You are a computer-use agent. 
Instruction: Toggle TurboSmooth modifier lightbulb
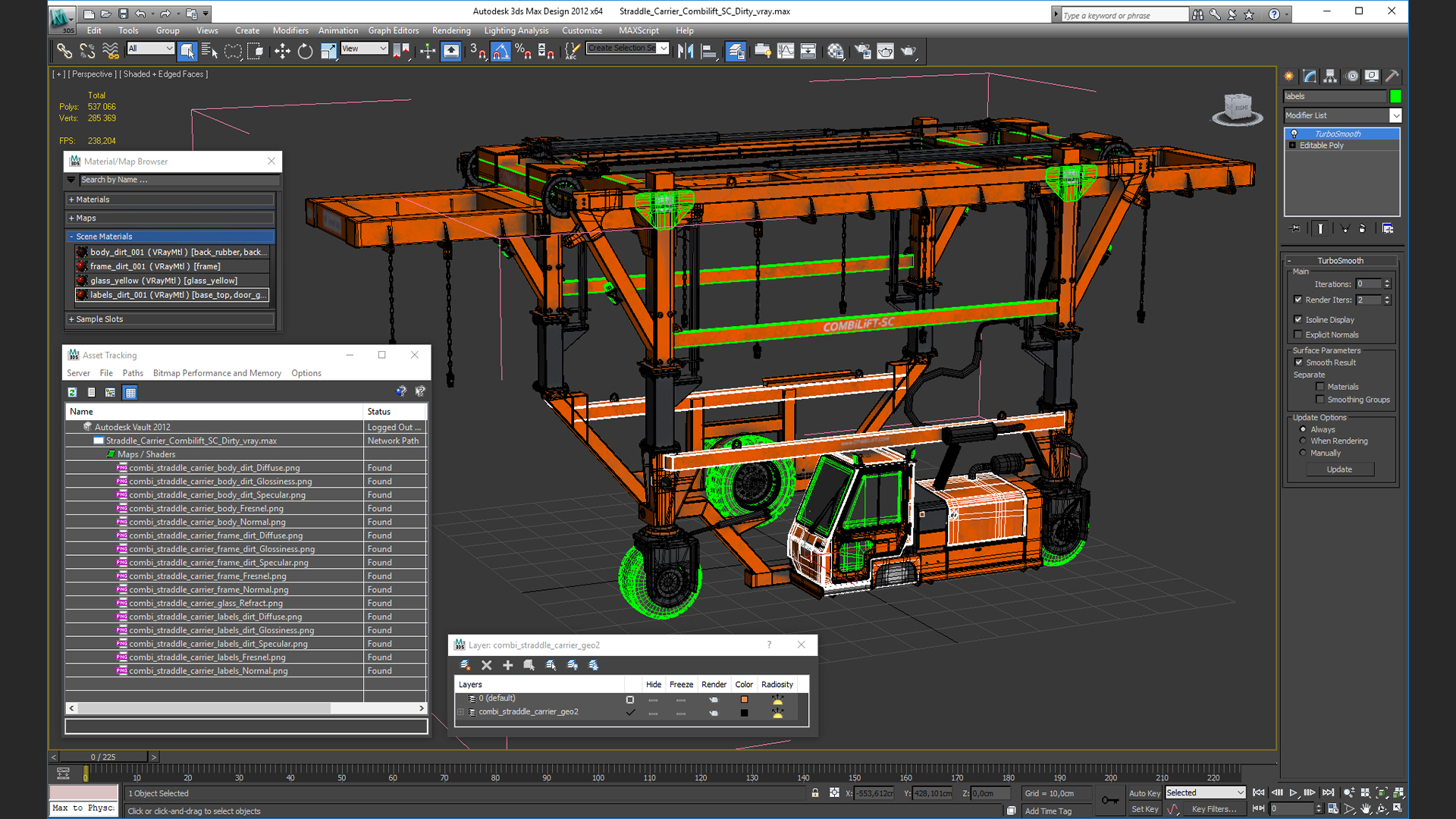coord(1294,133)
